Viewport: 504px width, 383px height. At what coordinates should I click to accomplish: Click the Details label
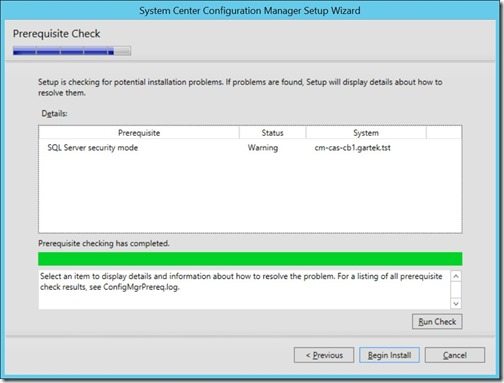[54, 114]
